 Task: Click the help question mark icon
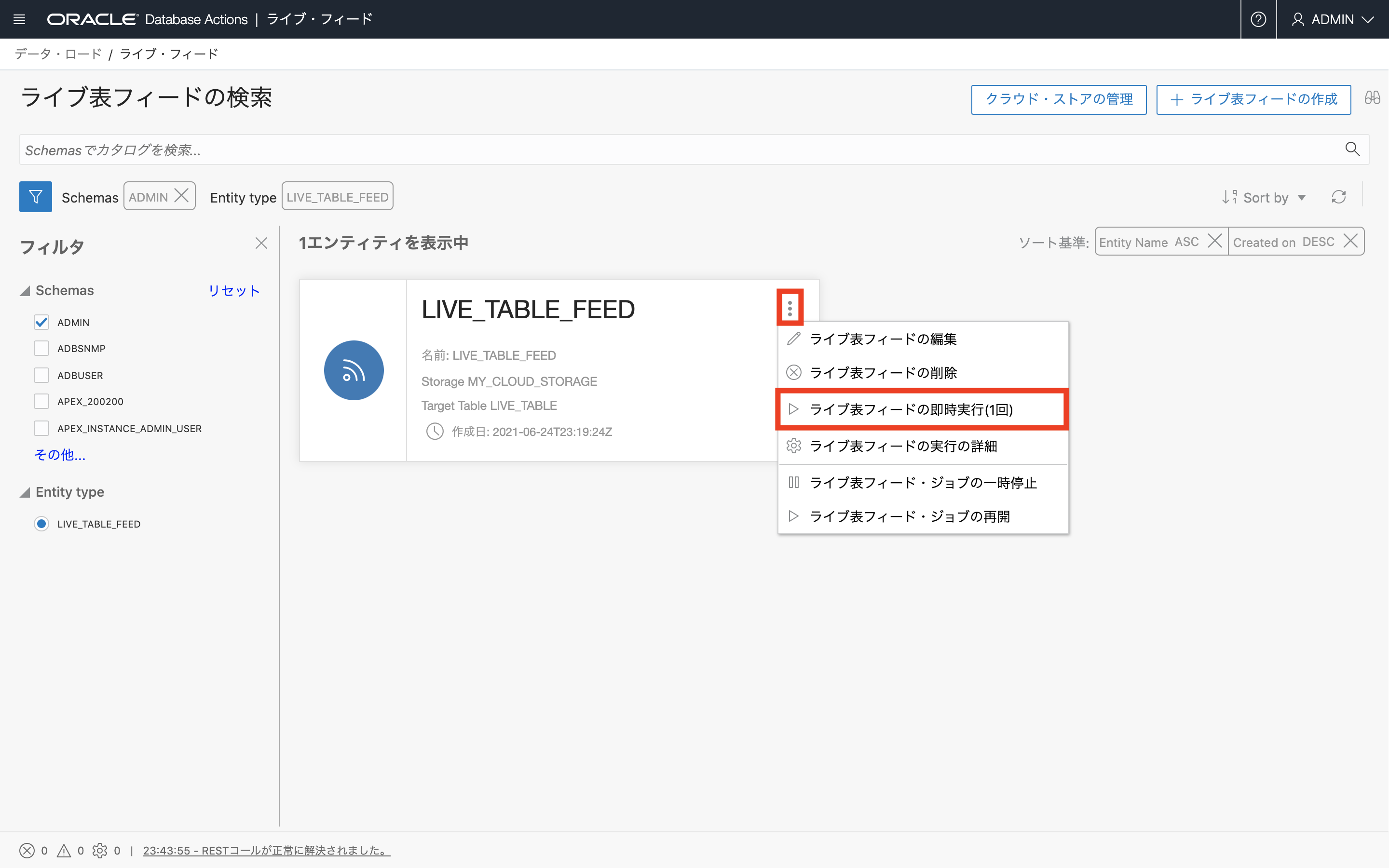coord(1258,19)
